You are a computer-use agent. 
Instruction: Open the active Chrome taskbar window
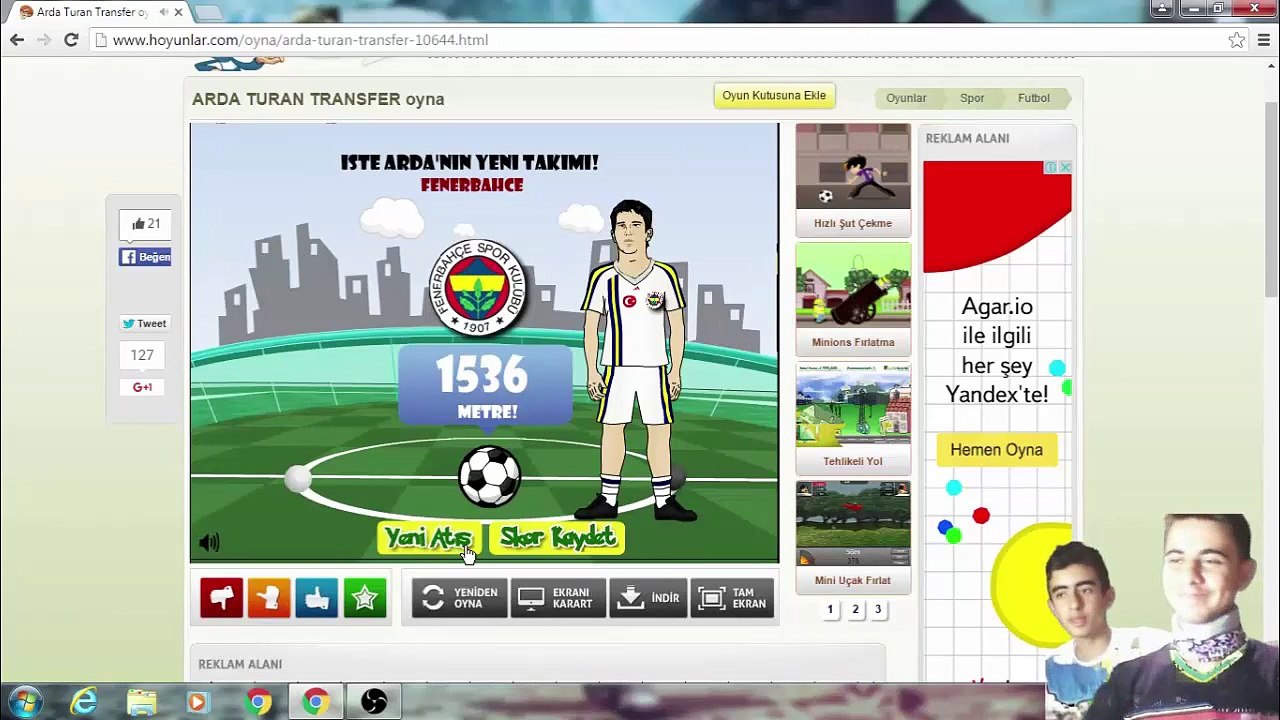(x=315, y=702)
